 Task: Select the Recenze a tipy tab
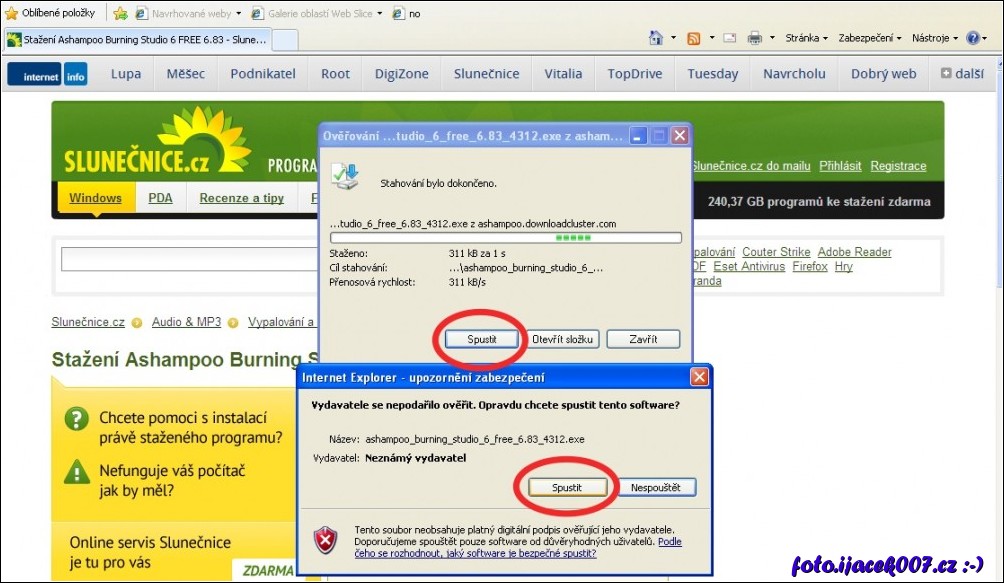(x=241, y=198)
